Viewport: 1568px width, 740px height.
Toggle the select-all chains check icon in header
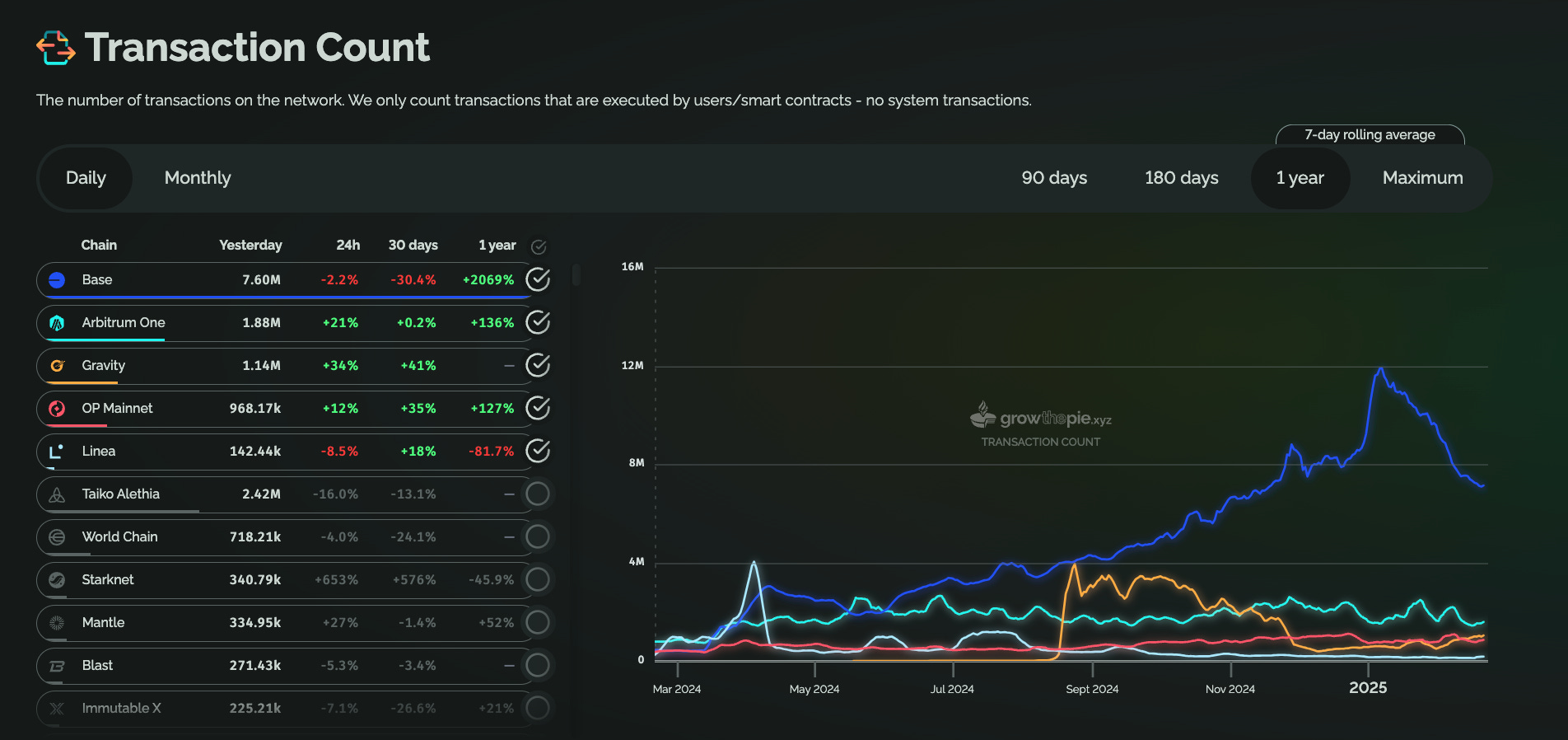point(539,246)
